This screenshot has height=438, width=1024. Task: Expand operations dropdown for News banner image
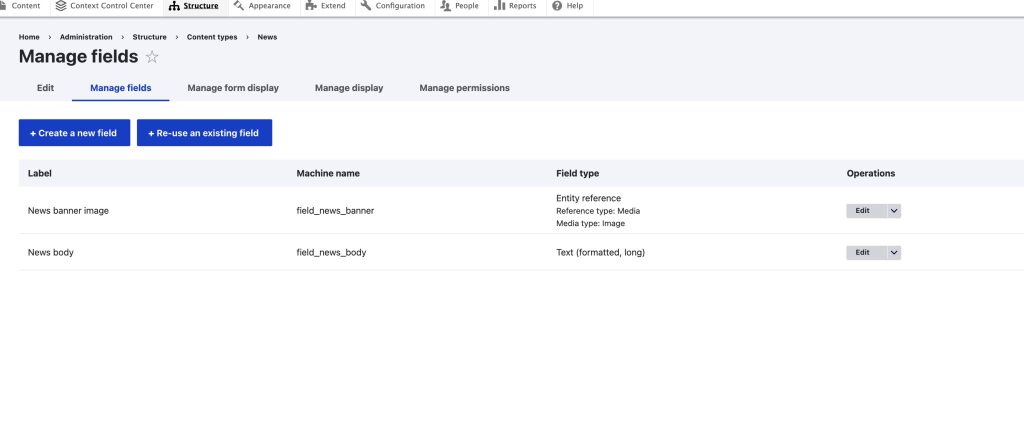click(894, 211)
